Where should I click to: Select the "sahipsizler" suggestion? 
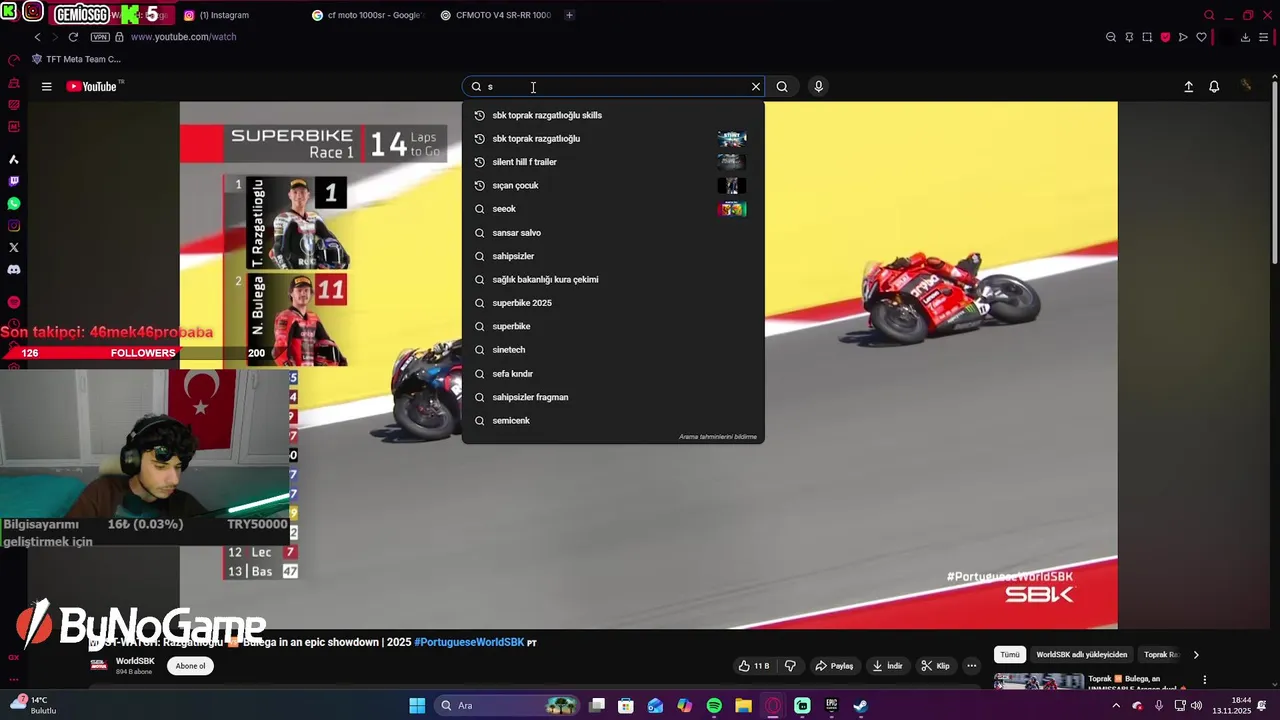pyautogui.click(x=613, y=256)
